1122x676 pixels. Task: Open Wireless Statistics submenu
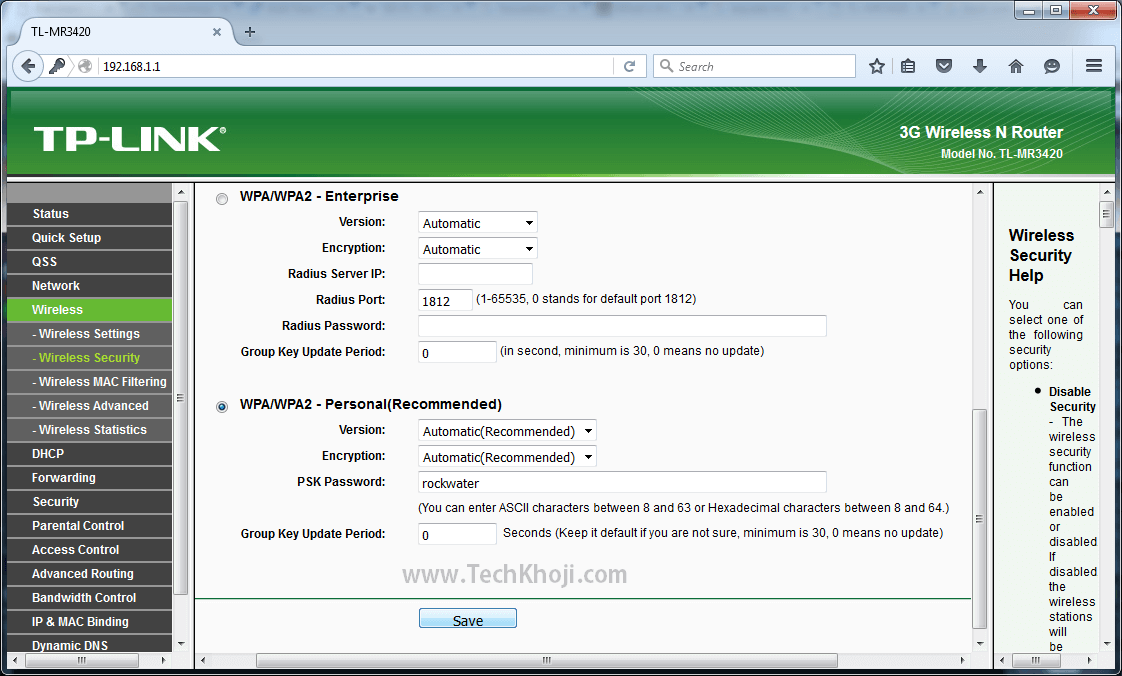89,429
